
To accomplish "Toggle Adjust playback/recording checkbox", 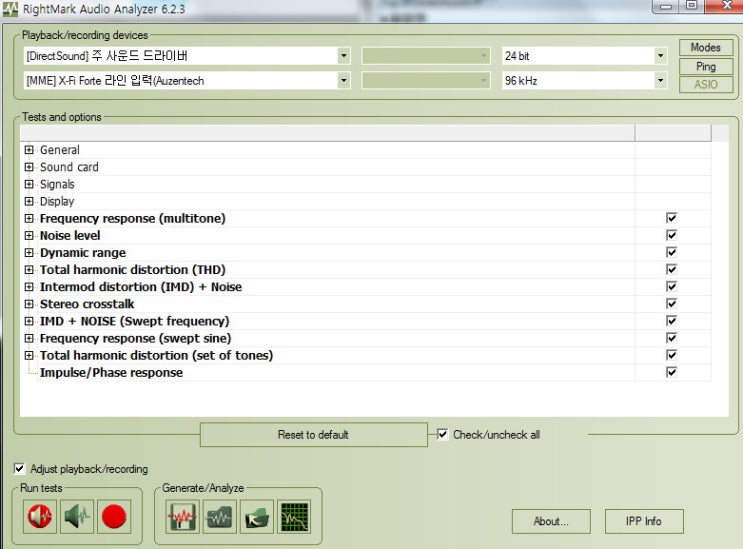I will coord(19,469).
